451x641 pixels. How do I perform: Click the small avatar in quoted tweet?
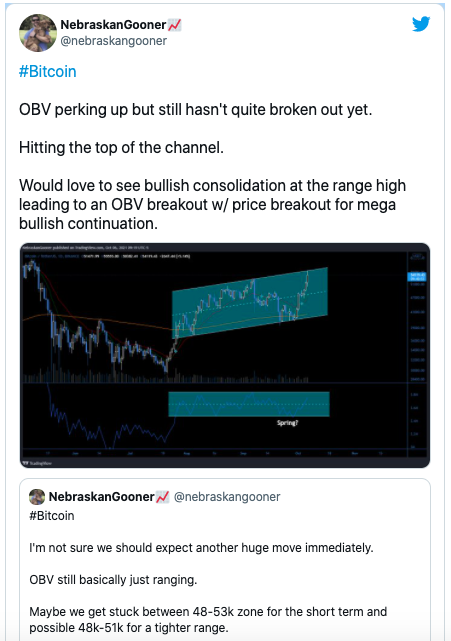(37, 497)
